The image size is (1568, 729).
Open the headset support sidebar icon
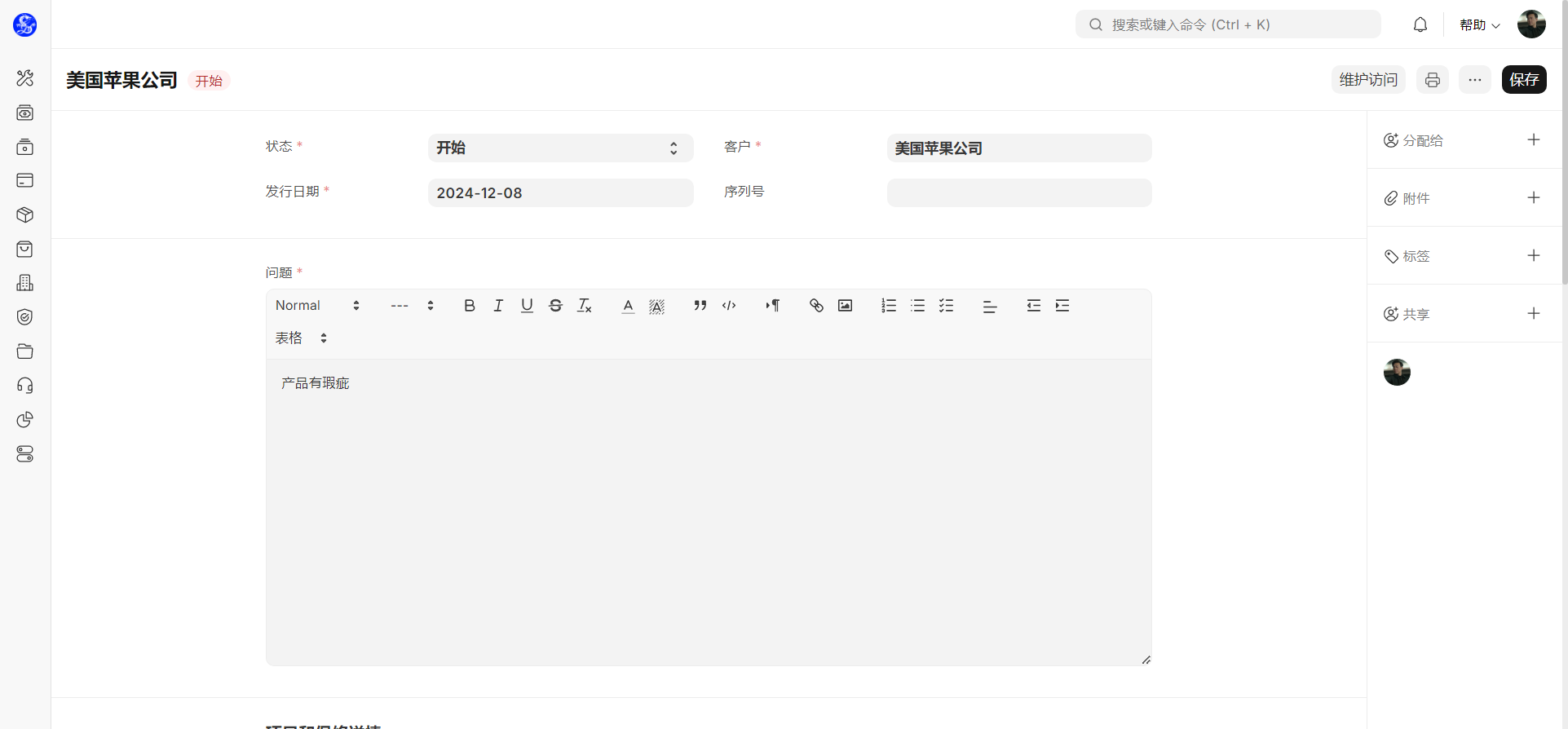pyautogui.click(x=25, y=386)
